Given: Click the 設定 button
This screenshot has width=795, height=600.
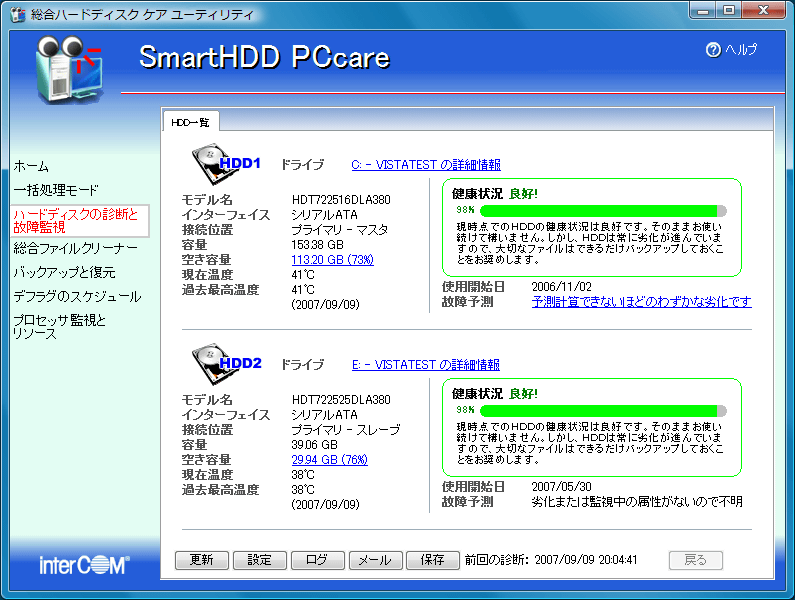Looking at the screenshot, I should 260,560.
